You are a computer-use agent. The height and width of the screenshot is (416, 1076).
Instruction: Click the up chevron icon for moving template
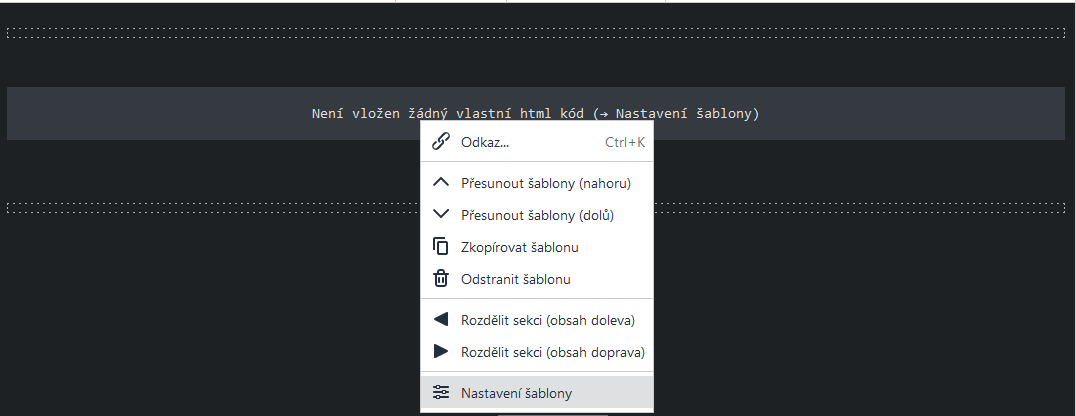point(440,183)
